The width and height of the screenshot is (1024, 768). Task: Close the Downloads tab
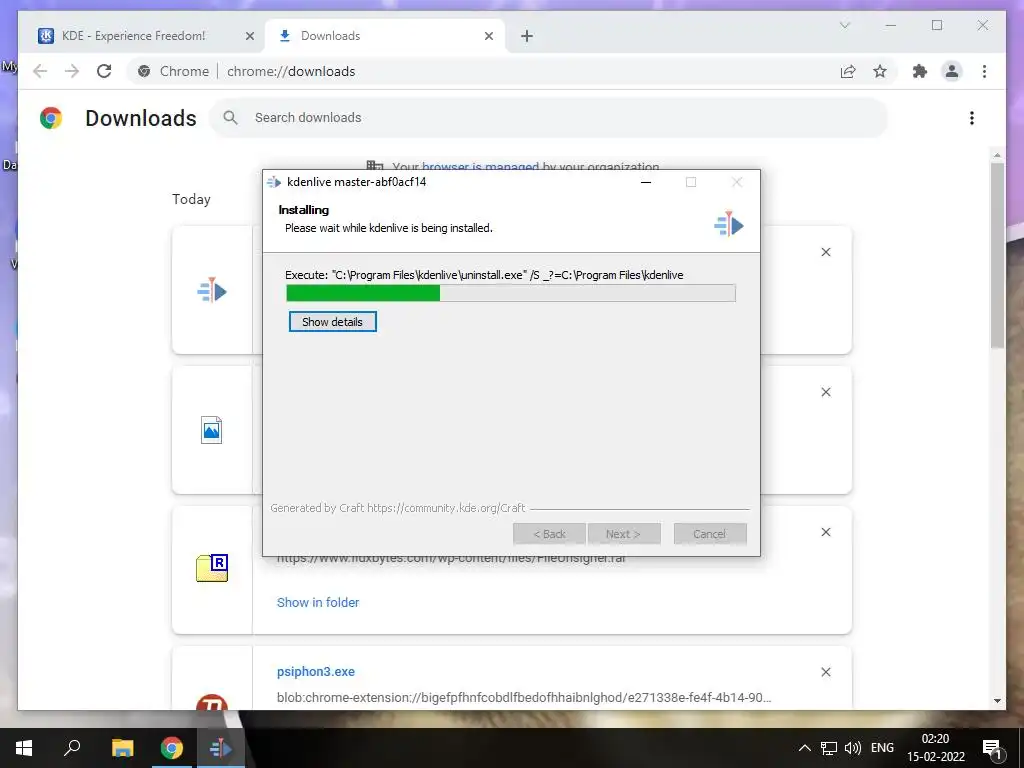[488, 36]
